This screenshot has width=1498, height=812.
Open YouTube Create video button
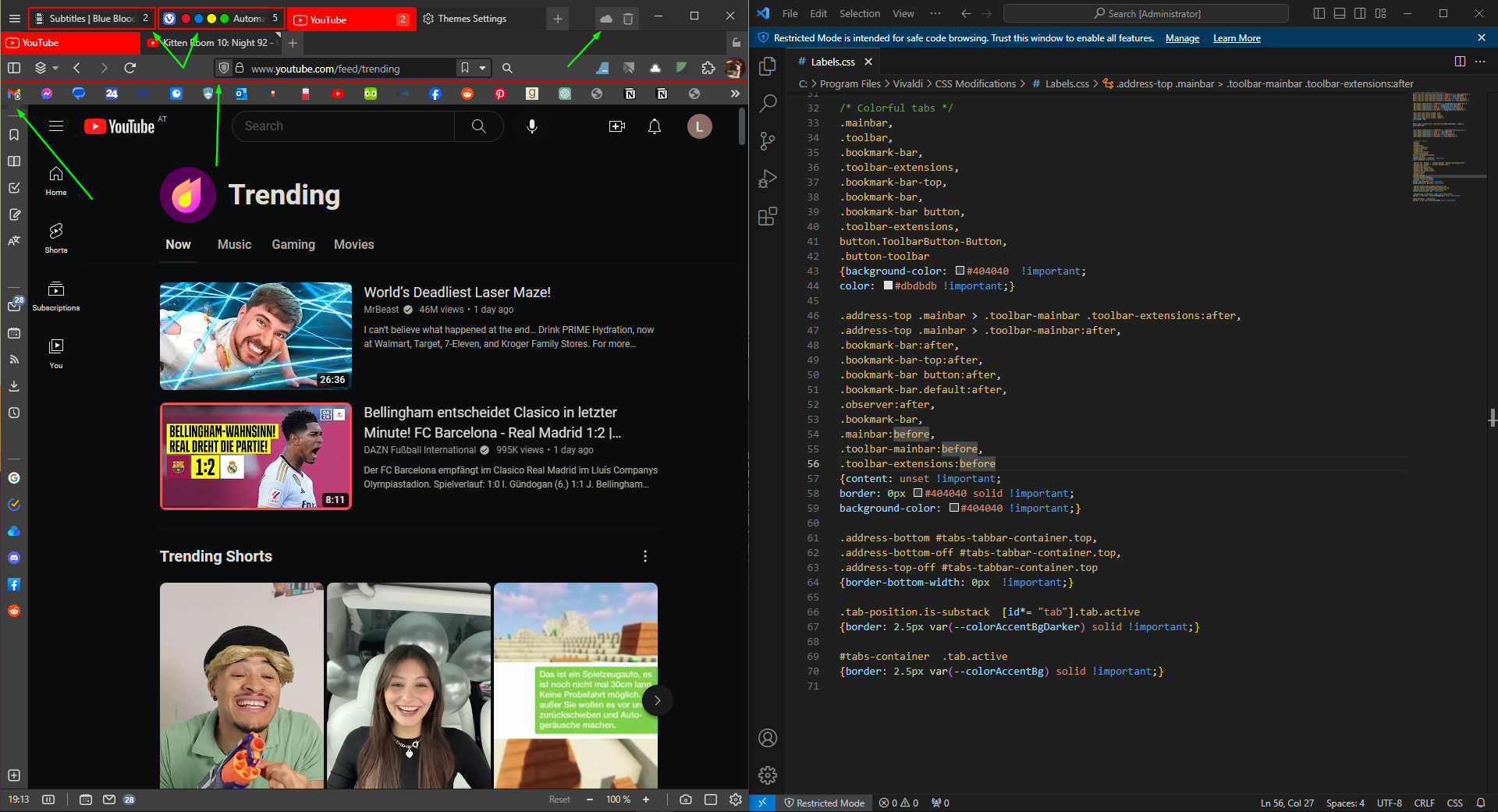point(617,126)
